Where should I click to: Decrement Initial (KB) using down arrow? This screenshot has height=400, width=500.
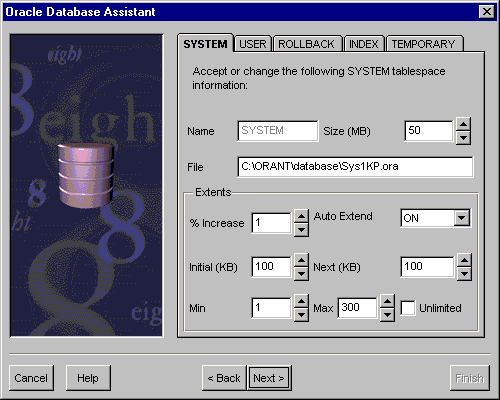[x=301, y=274]
